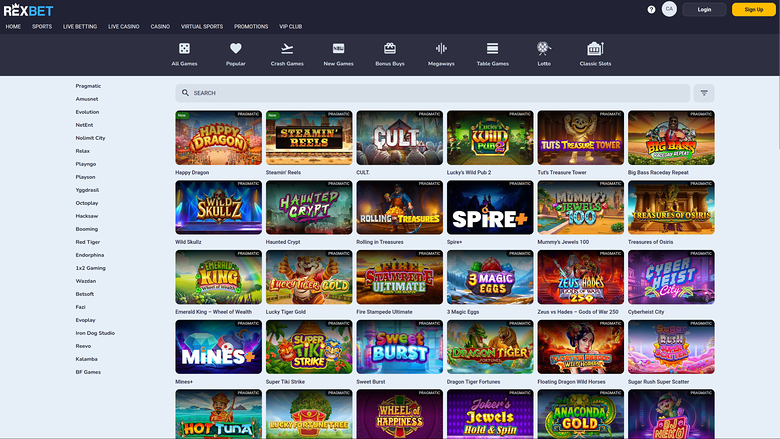Open the filter icon beside search
This screenshot has width=780, height=439.
[x=704, y=93]
